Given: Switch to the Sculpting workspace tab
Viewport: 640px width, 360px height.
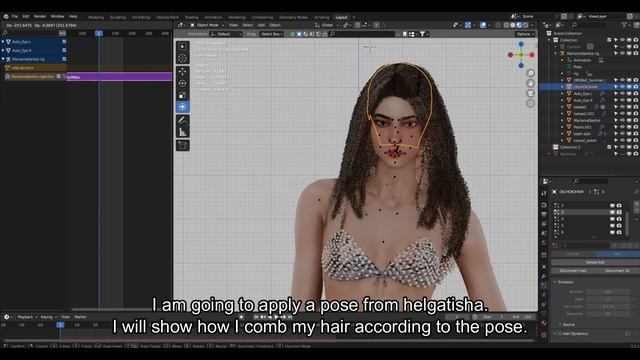Looking at the screenshot, I should 118,18.
